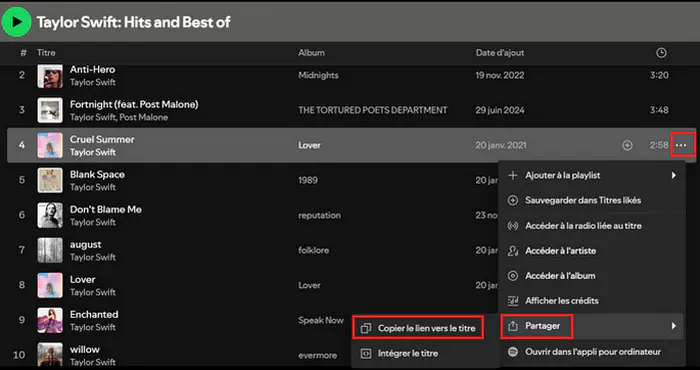Open Anti-Hero album cover thumbnail
Viewport: 700px width, 370px height.
point(50,76)
